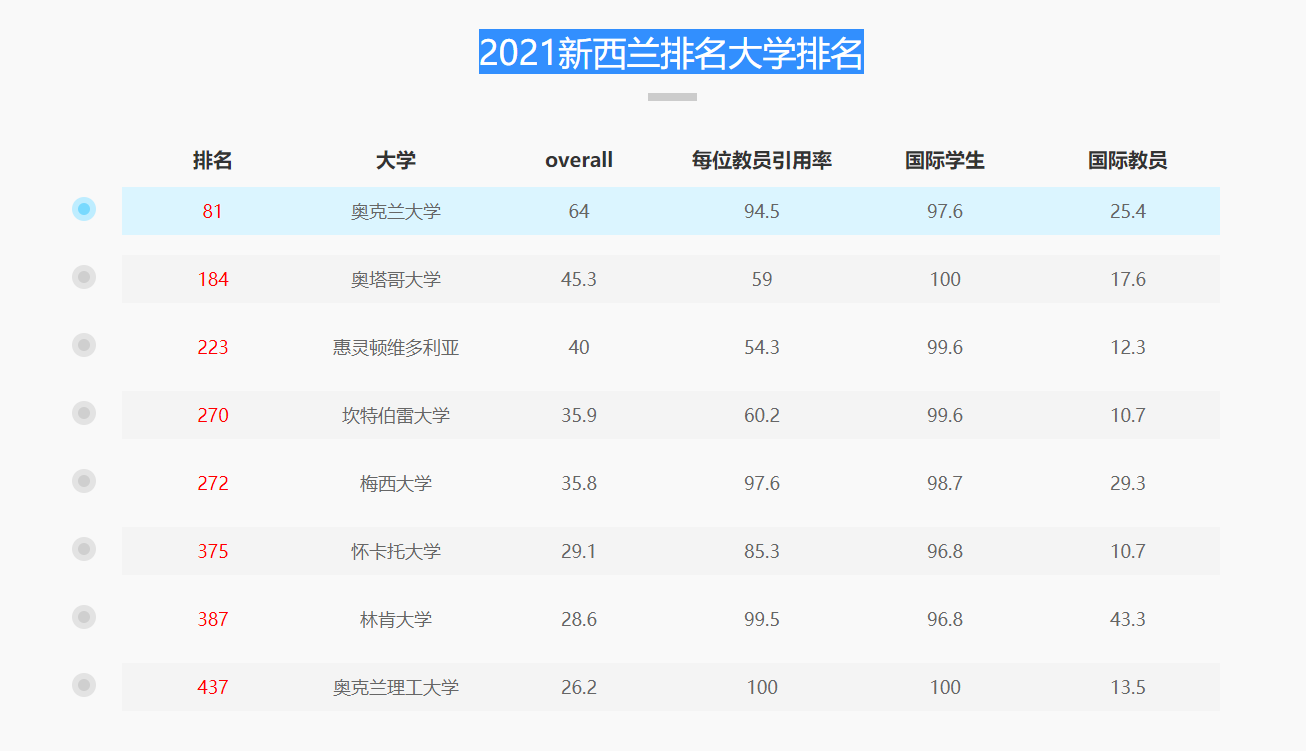The image size is (1306, 751).
Task: Select the radio dot for 梅西大学 row
Action: 84,481
